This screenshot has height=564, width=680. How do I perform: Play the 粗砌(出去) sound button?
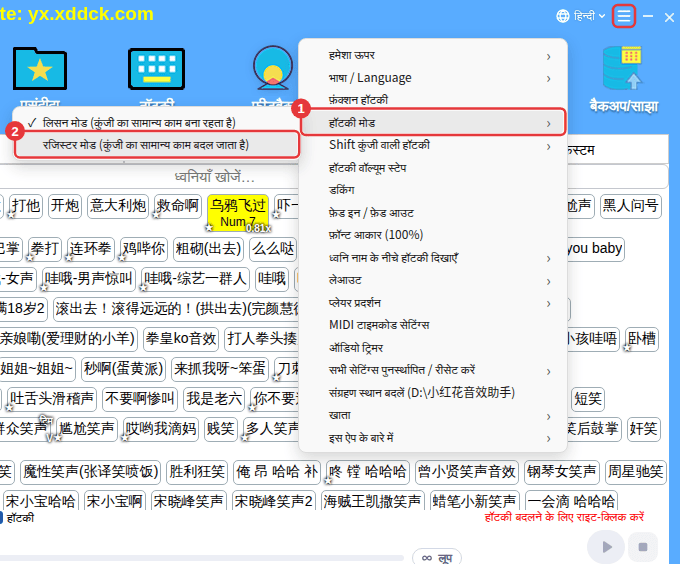(x=209, y=249)
